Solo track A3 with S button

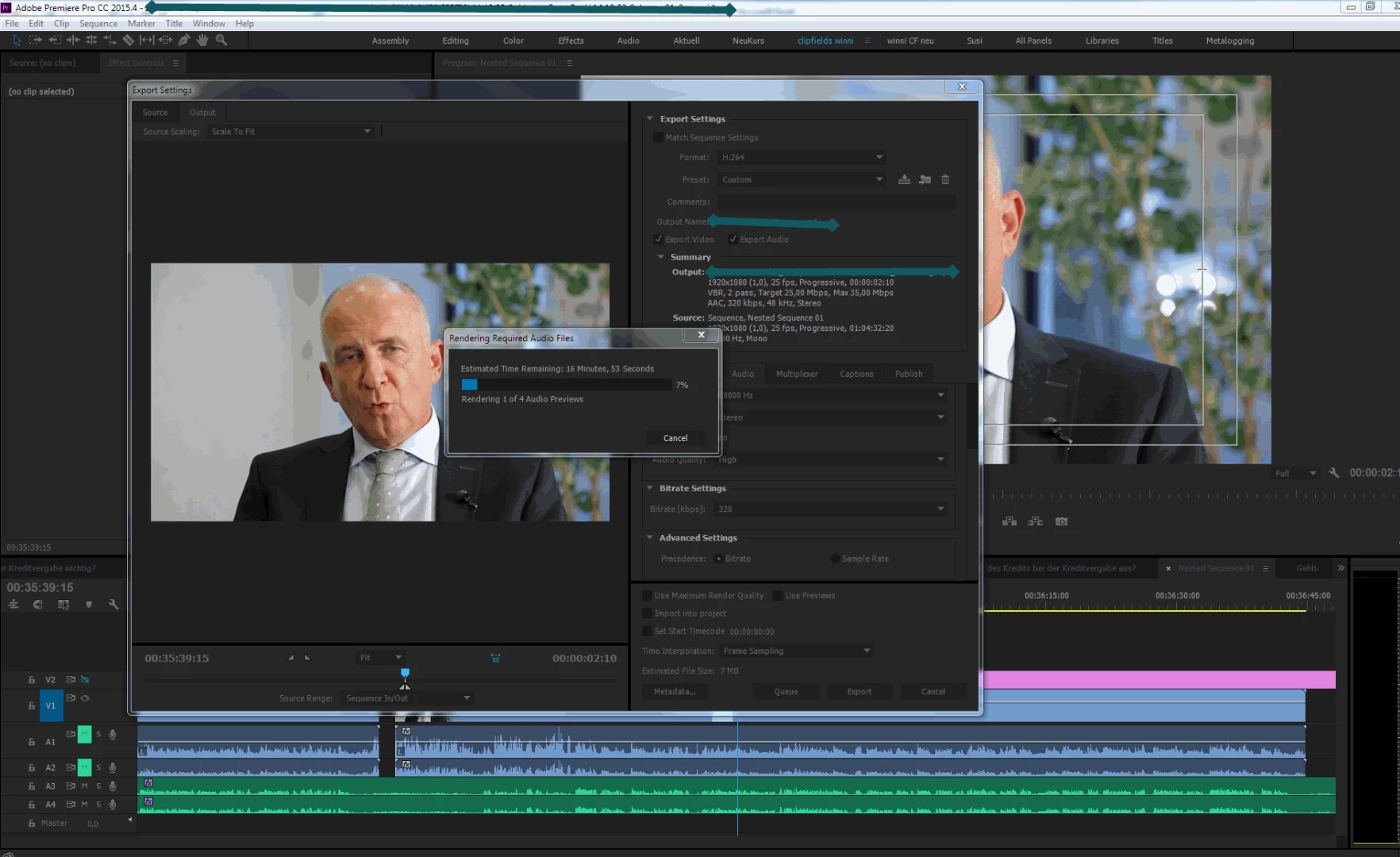(98, 786)
